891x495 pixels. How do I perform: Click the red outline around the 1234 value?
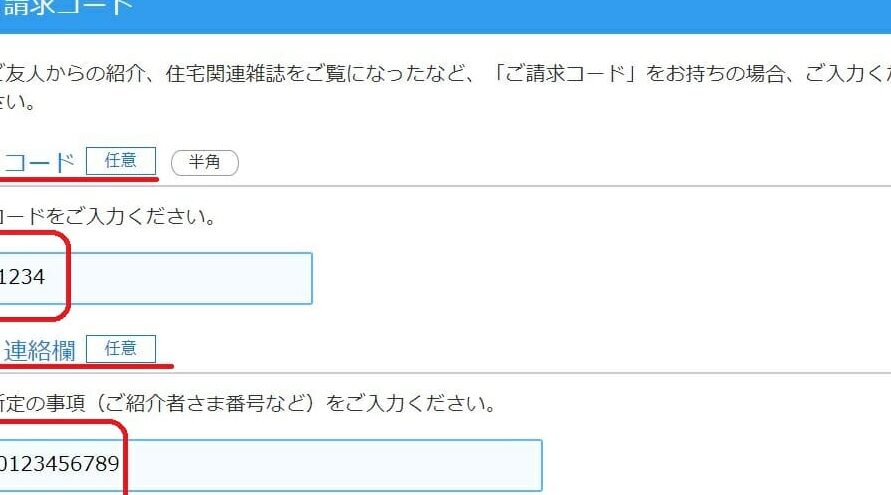(x=68, y=275)
